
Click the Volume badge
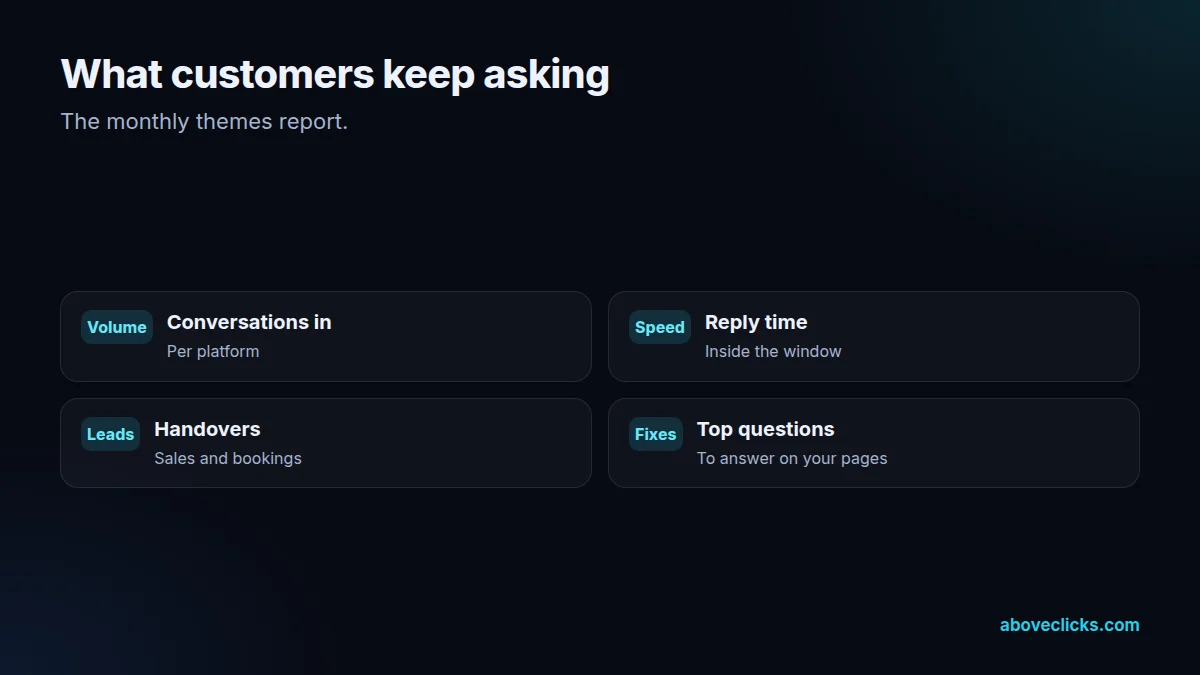117,327
